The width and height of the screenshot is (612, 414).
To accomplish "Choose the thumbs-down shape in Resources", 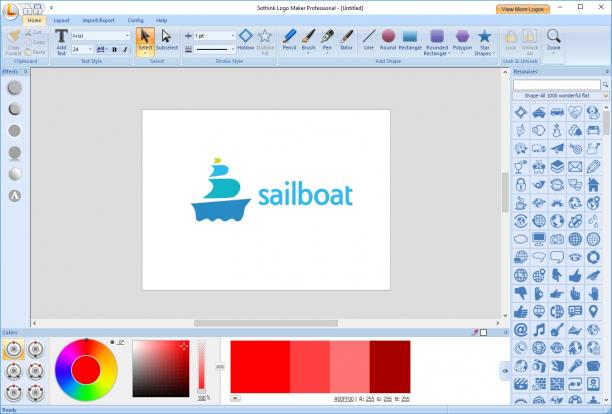I will (521, 293).
